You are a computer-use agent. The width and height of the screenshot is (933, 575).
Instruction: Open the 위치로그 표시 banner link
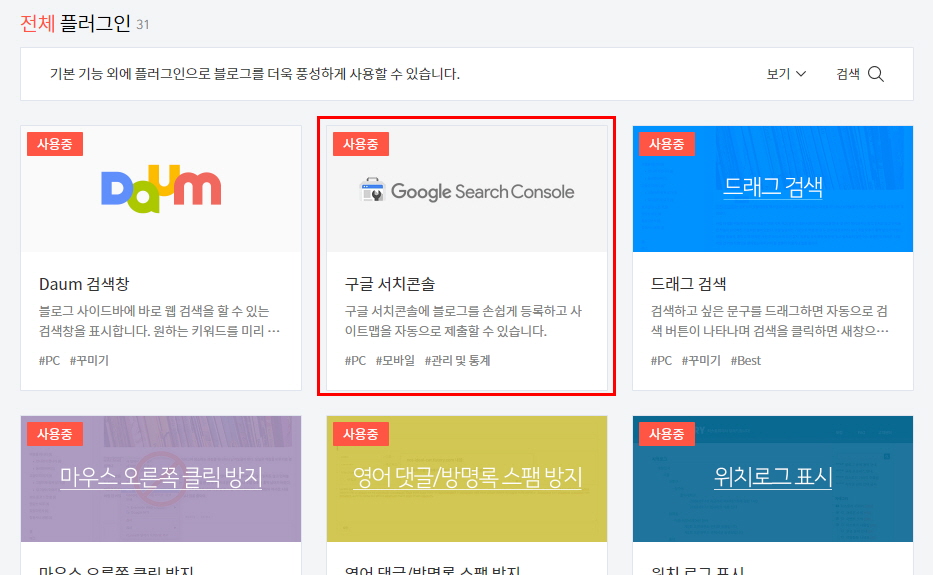point(773,479)
